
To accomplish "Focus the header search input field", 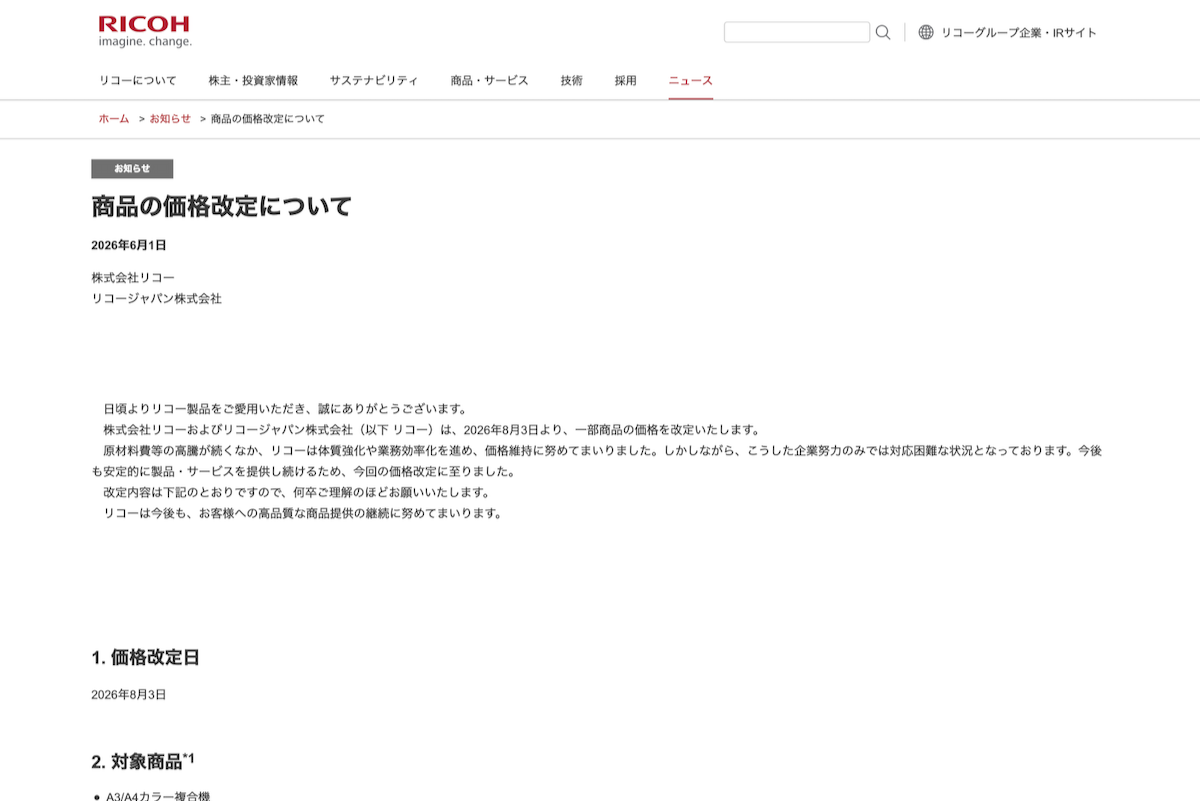I will tap(797, 32).
